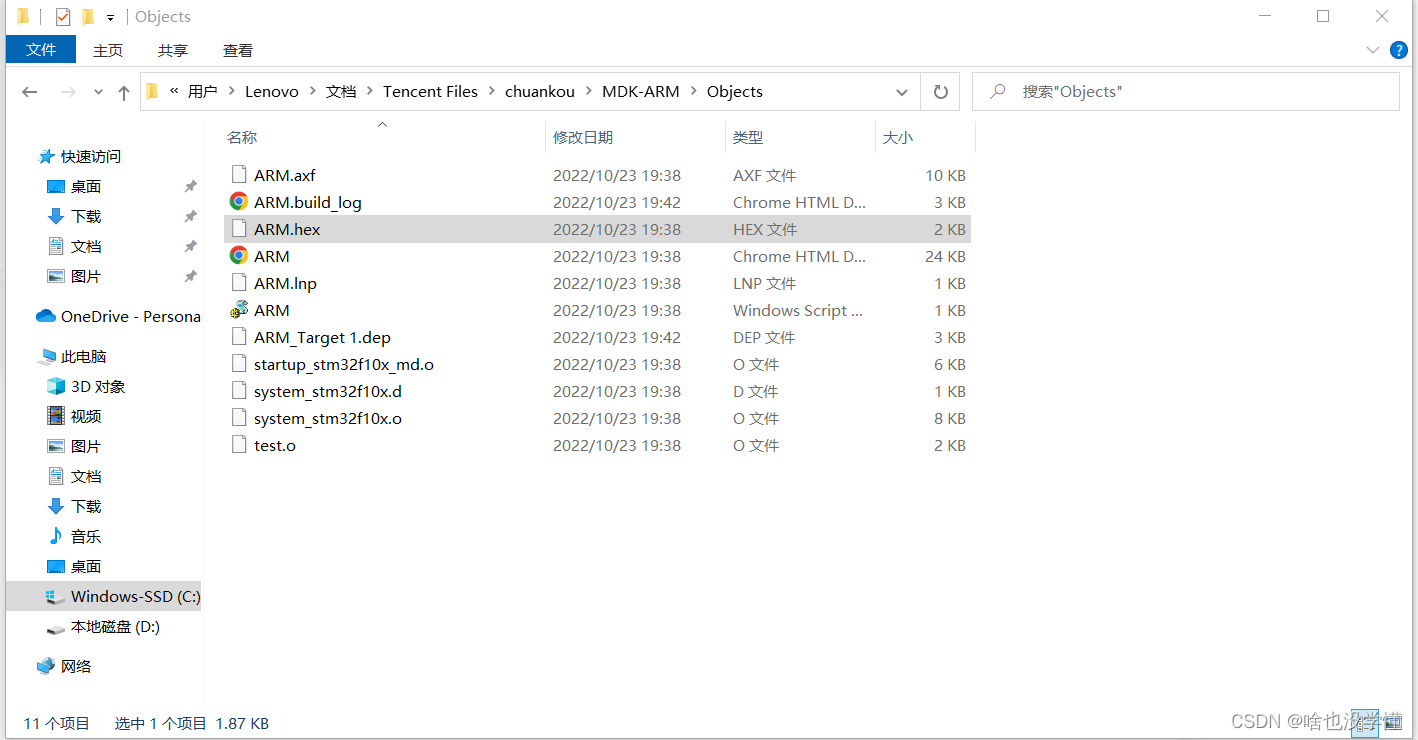Screen dimensions: 1418x740
Task: Click the search box for Objects
Action: point(1186,92)
